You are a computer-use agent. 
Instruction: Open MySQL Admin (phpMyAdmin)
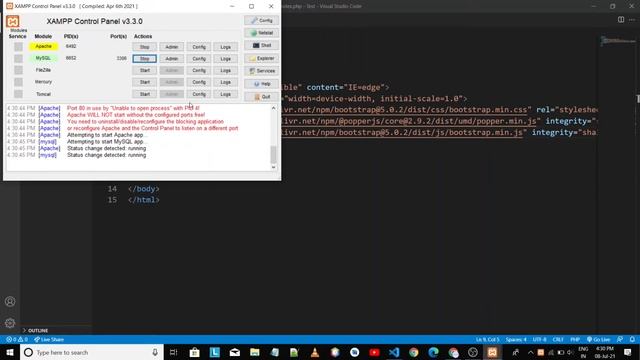(x=171, y=59)
